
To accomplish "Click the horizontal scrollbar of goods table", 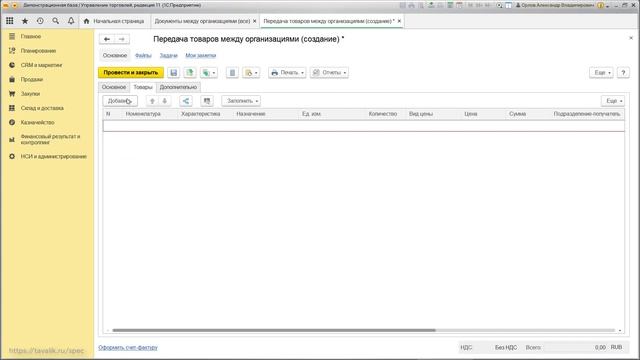I will click(x=274, y=330).
